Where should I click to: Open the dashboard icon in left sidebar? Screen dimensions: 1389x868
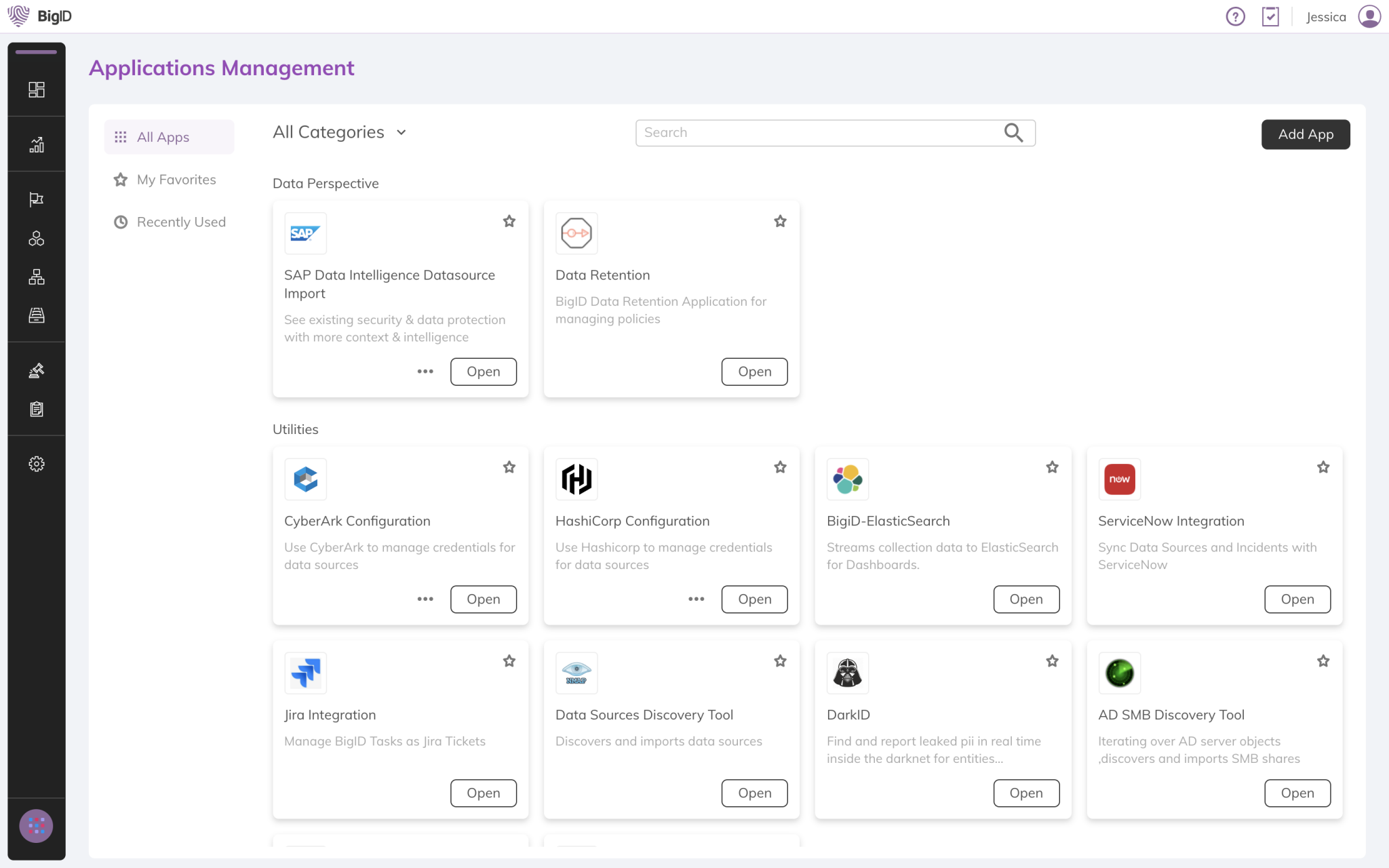[x=37, y=90]
